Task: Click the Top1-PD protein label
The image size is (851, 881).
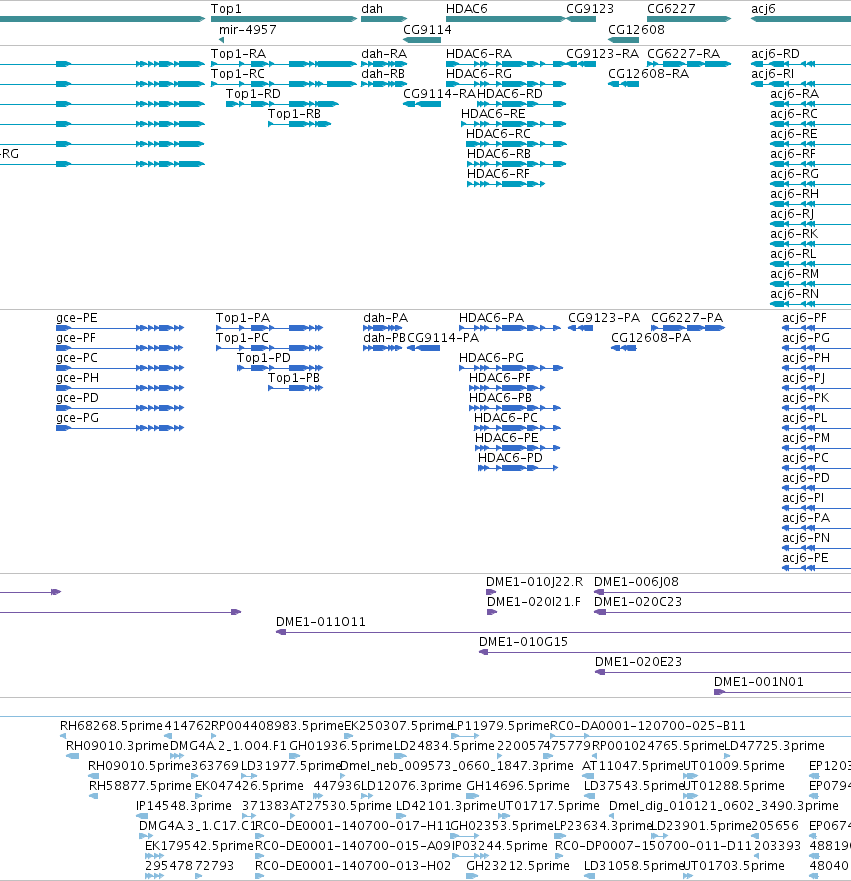Action: pyautogui.click(x=264, y=358)
